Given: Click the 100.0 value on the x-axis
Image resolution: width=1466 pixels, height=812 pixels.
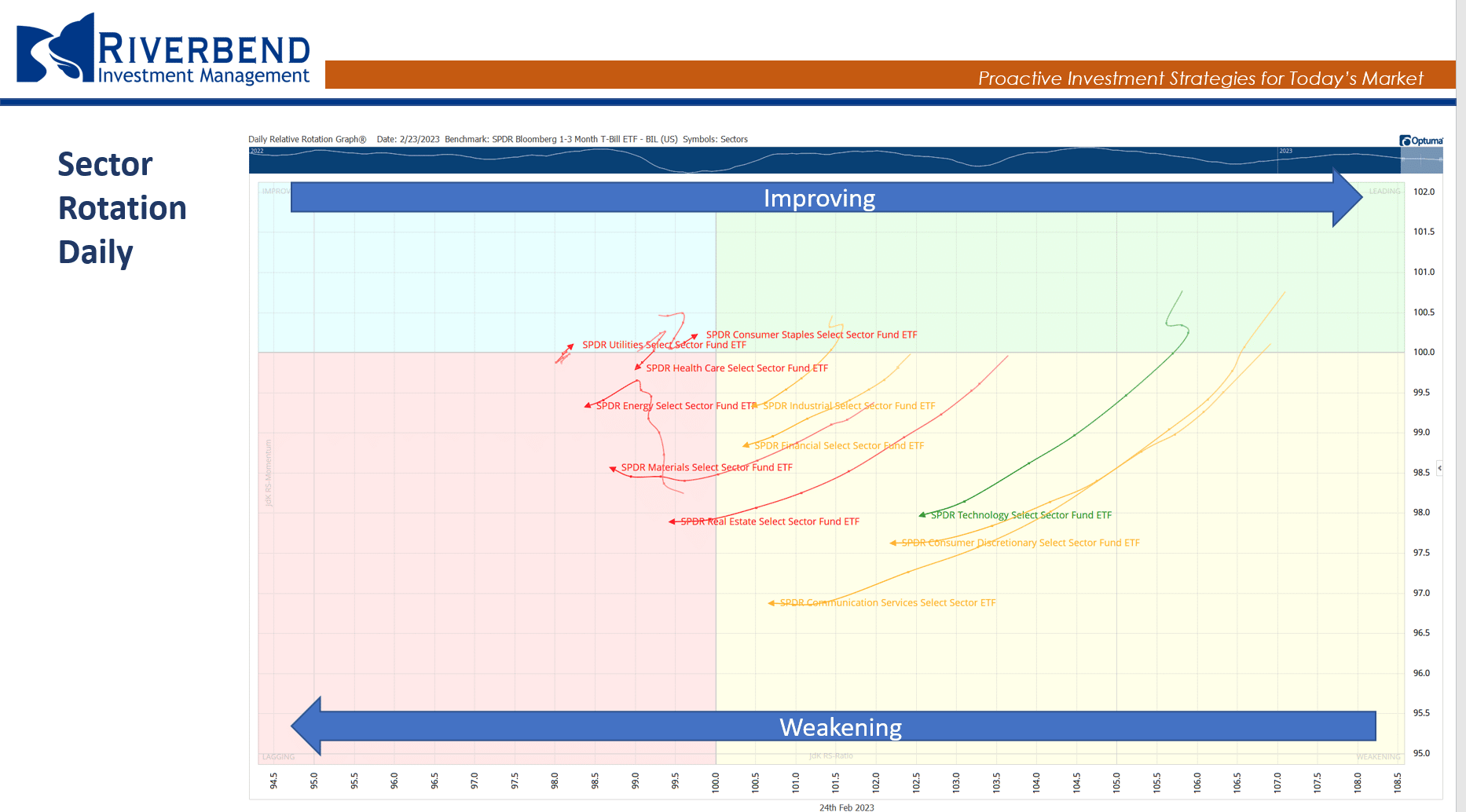Looking at the screenshot, I should click(716, 782).
